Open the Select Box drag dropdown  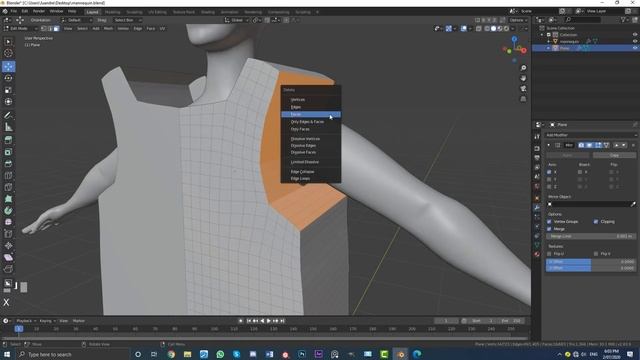click(127, 20)
